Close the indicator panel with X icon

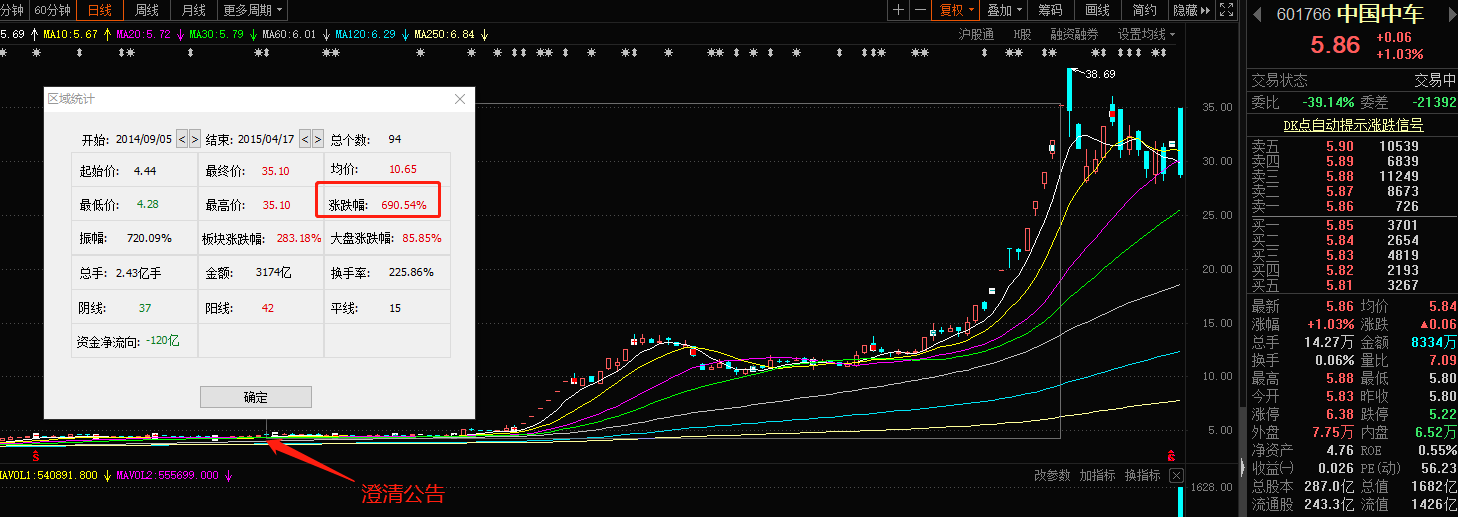point(1176,476)
